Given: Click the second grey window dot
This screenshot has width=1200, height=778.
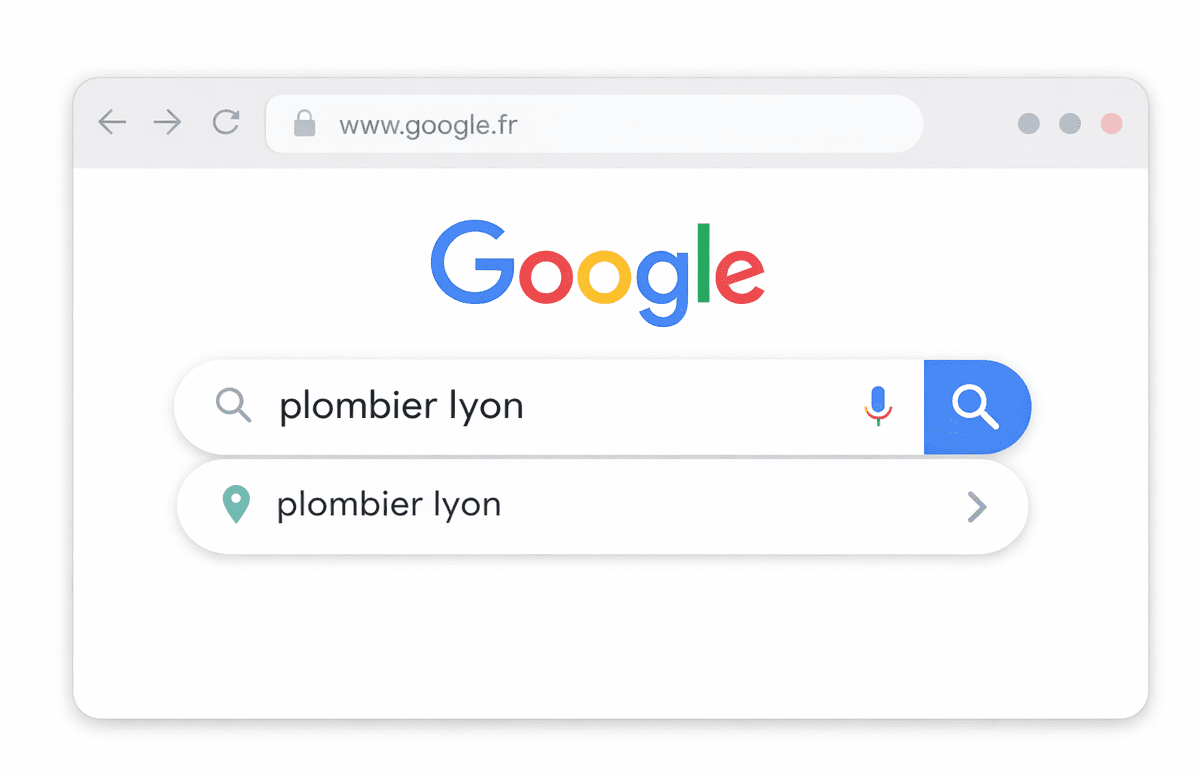Looking at the screenshot, I should point(1070,124).
